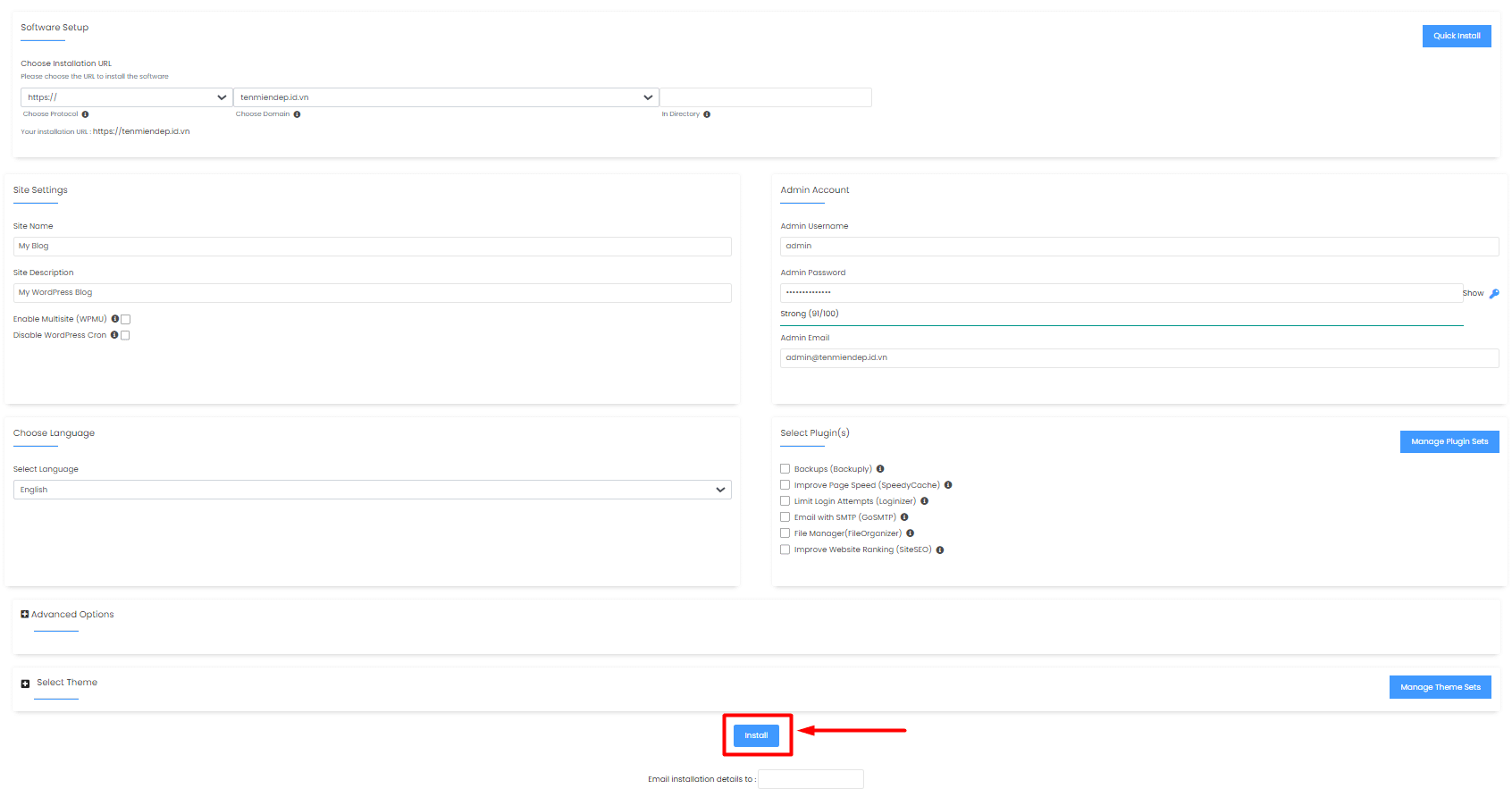Expand the Advanced Options section
The height and width of the screenshot is (797, 1512).
tap(25, 615)
